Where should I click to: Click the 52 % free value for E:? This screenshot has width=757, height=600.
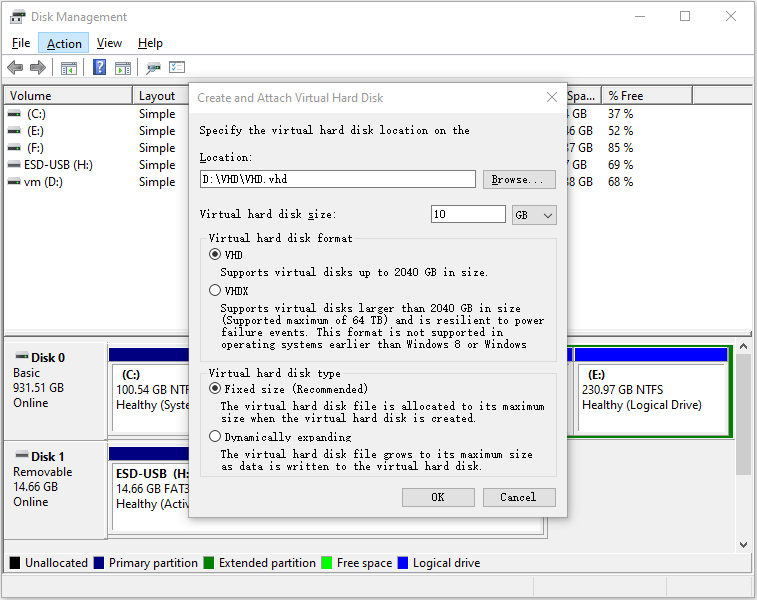point(620,131)
